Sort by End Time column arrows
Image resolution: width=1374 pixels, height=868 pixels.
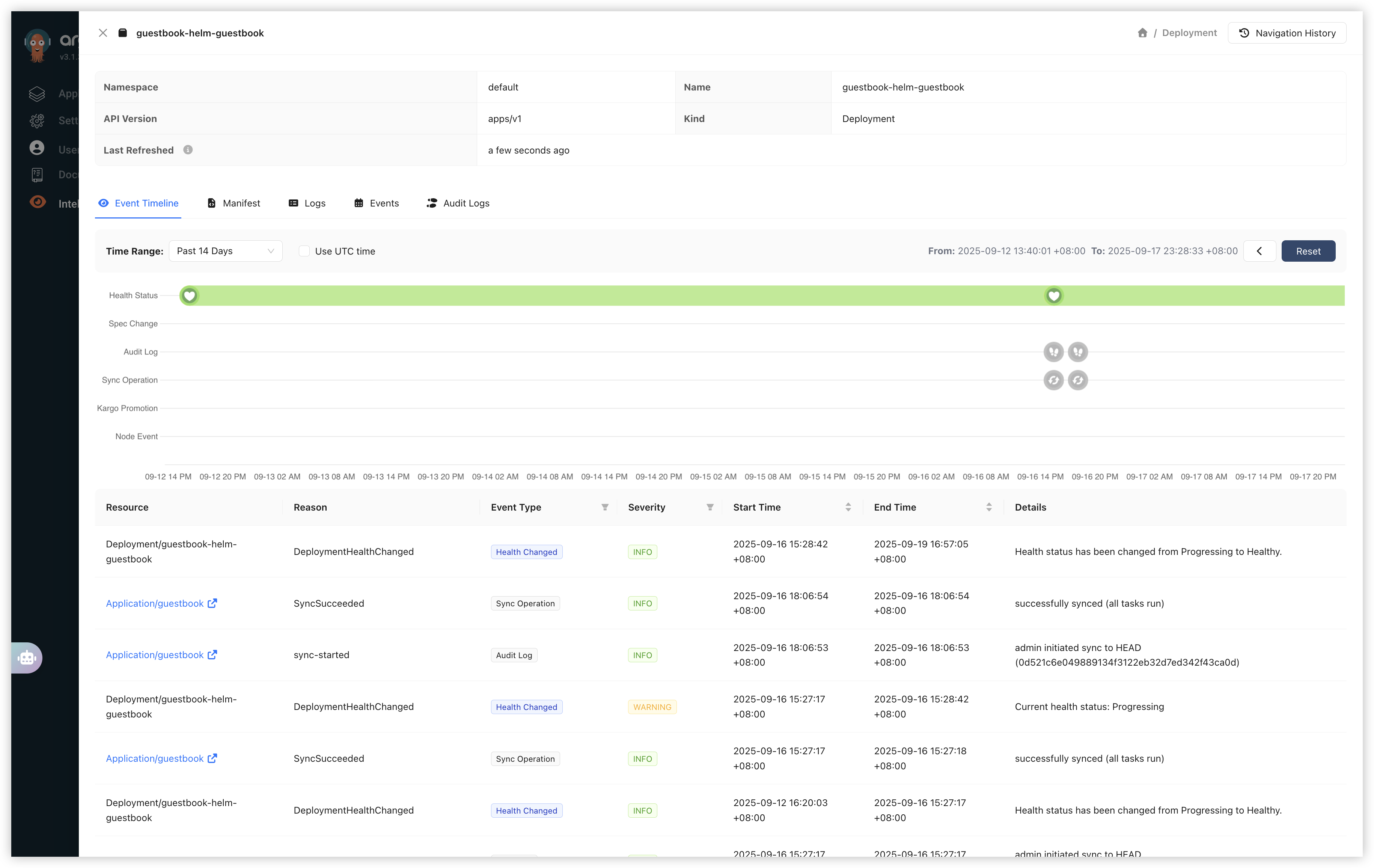989,507
